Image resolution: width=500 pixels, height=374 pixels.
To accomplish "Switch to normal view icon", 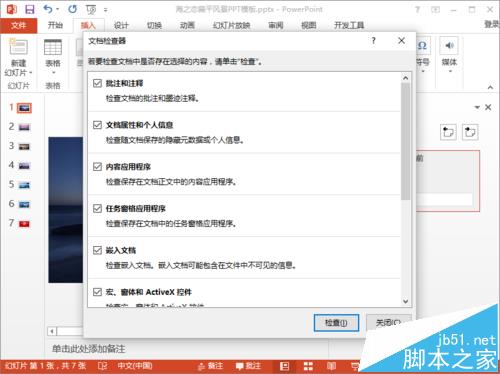I will point(284,366).
